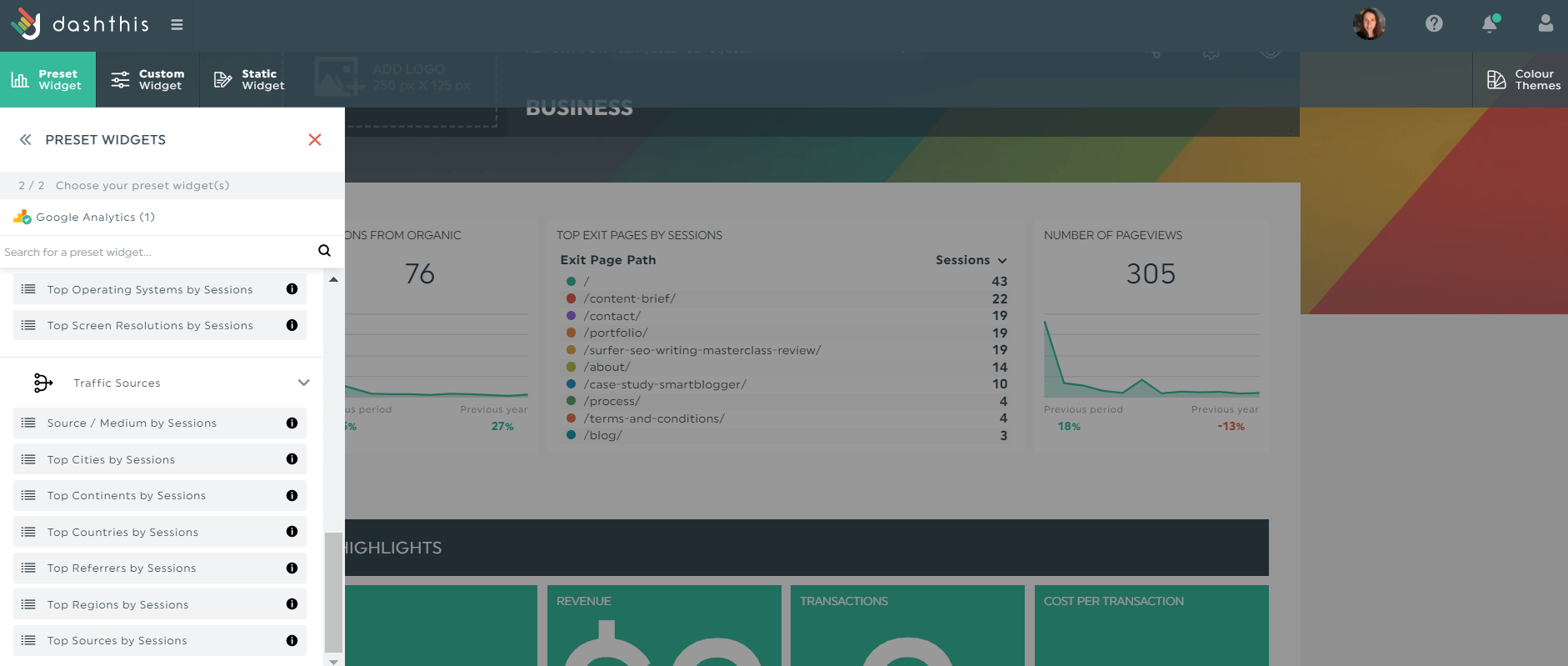Viewport: 1568px width, 666px height.
Task: Focus the preset widget search field
Action: pos(155,252)
